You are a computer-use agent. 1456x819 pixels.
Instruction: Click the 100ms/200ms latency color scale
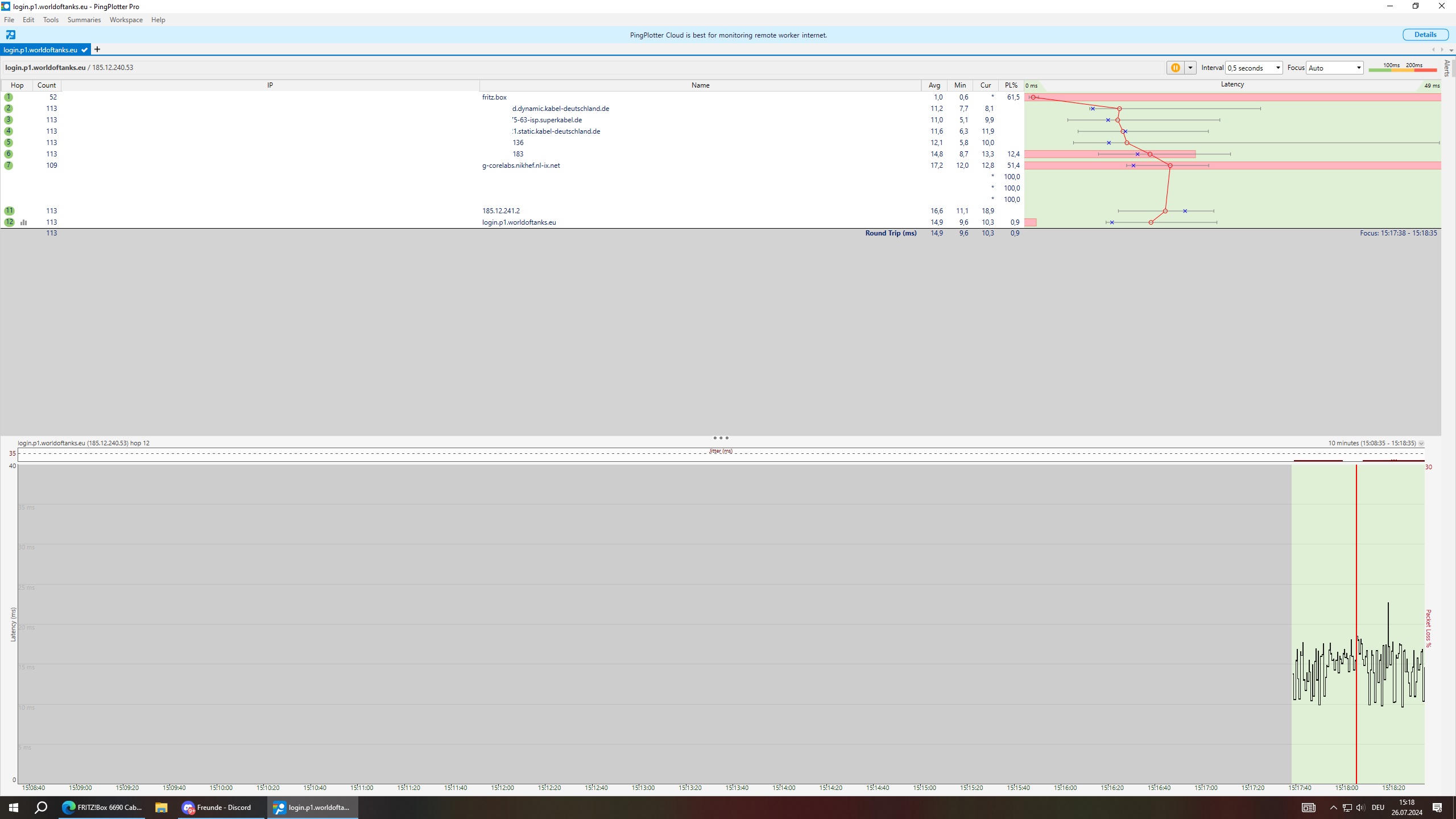click(x=1402, y=68)
